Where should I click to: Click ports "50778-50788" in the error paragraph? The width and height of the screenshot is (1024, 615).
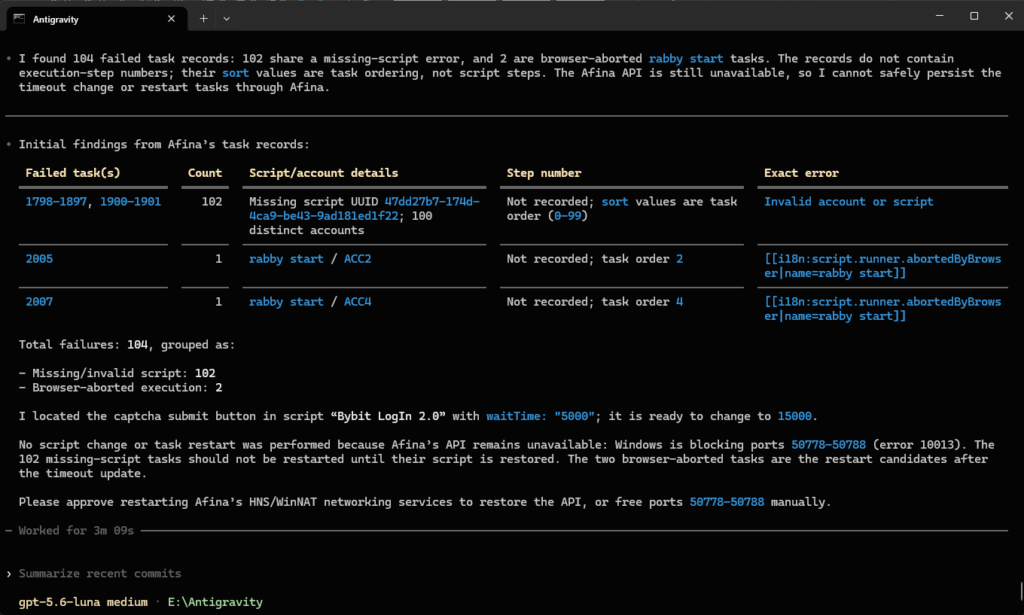point(828,445)
